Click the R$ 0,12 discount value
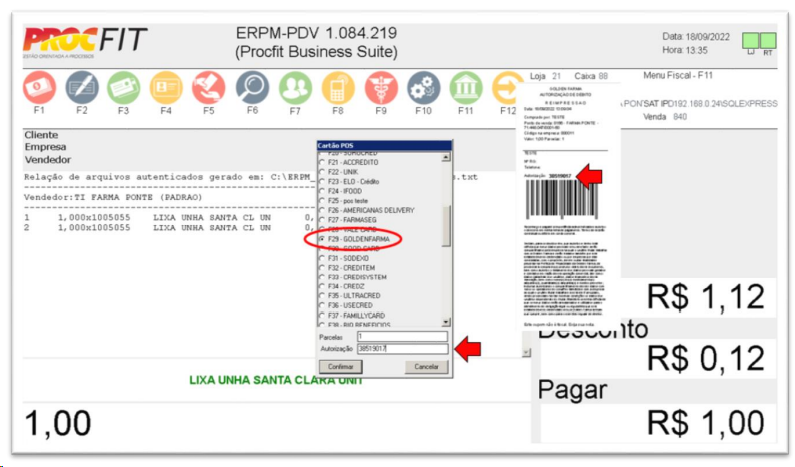The image size is (795, 467). 706,358
